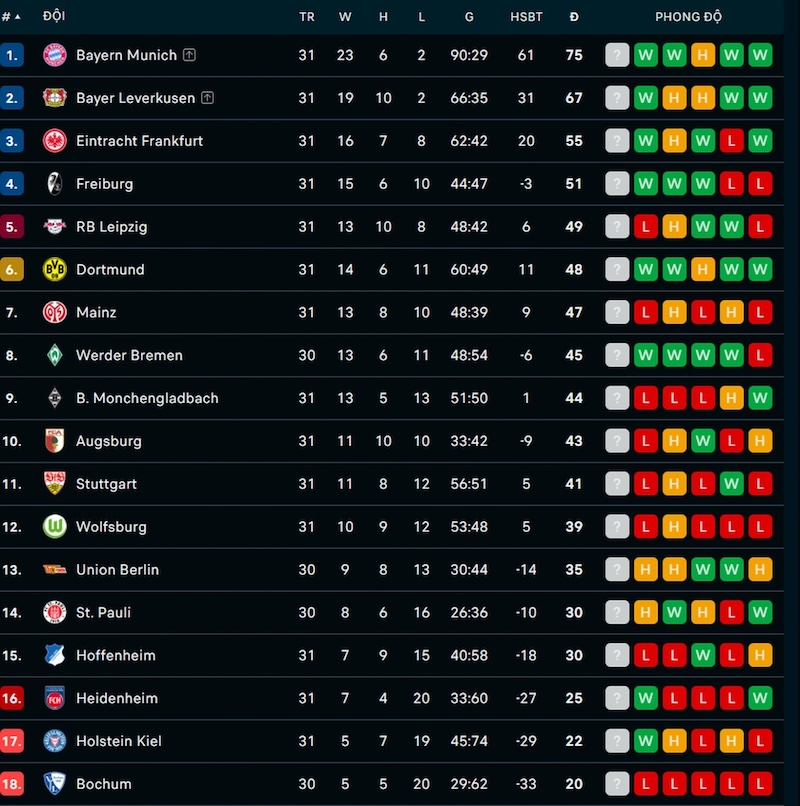Click the Dortmund BVB logo
800x806 pixels.
[x=54, y=269]
